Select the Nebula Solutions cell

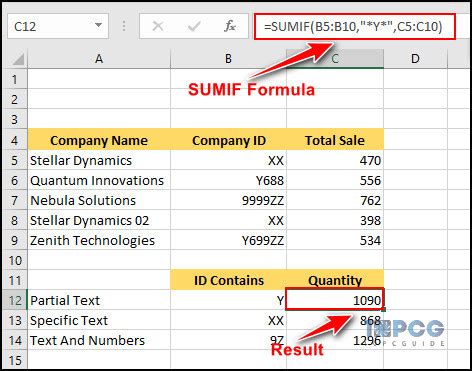[x=99, y=200]
